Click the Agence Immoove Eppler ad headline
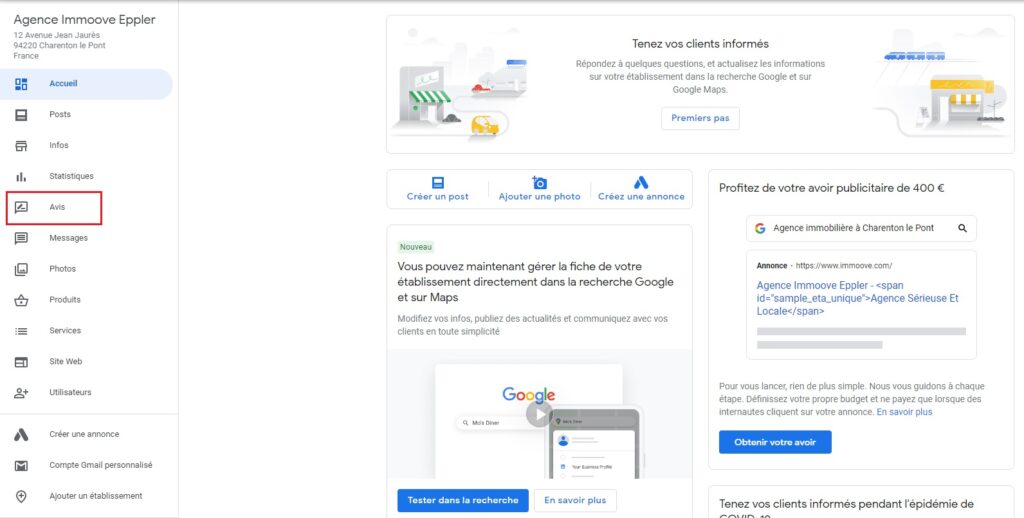 tap(857, 299)
